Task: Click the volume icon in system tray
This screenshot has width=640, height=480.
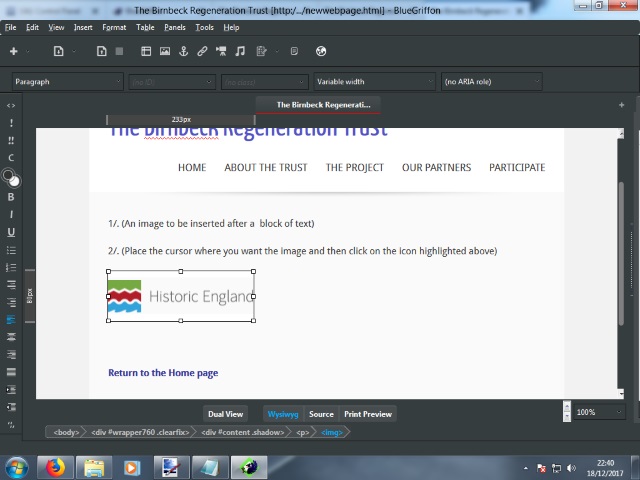Action: (x=571, y=468)
